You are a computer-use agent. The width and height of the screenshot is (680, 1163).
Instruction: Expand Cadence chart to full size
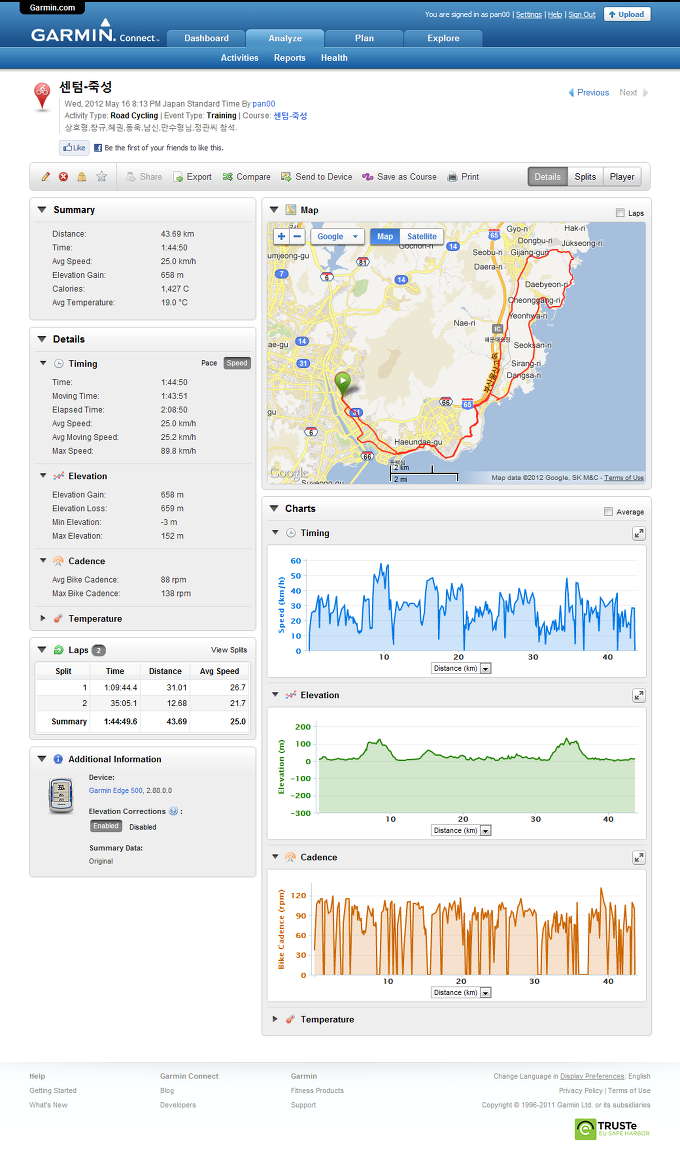(x=638, y=858)
